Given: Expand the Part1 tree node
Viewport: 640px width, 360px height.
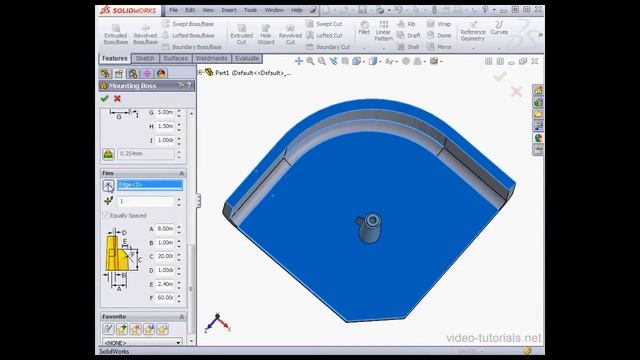Looking at the screenshot, I should click(x=200, y=72).
